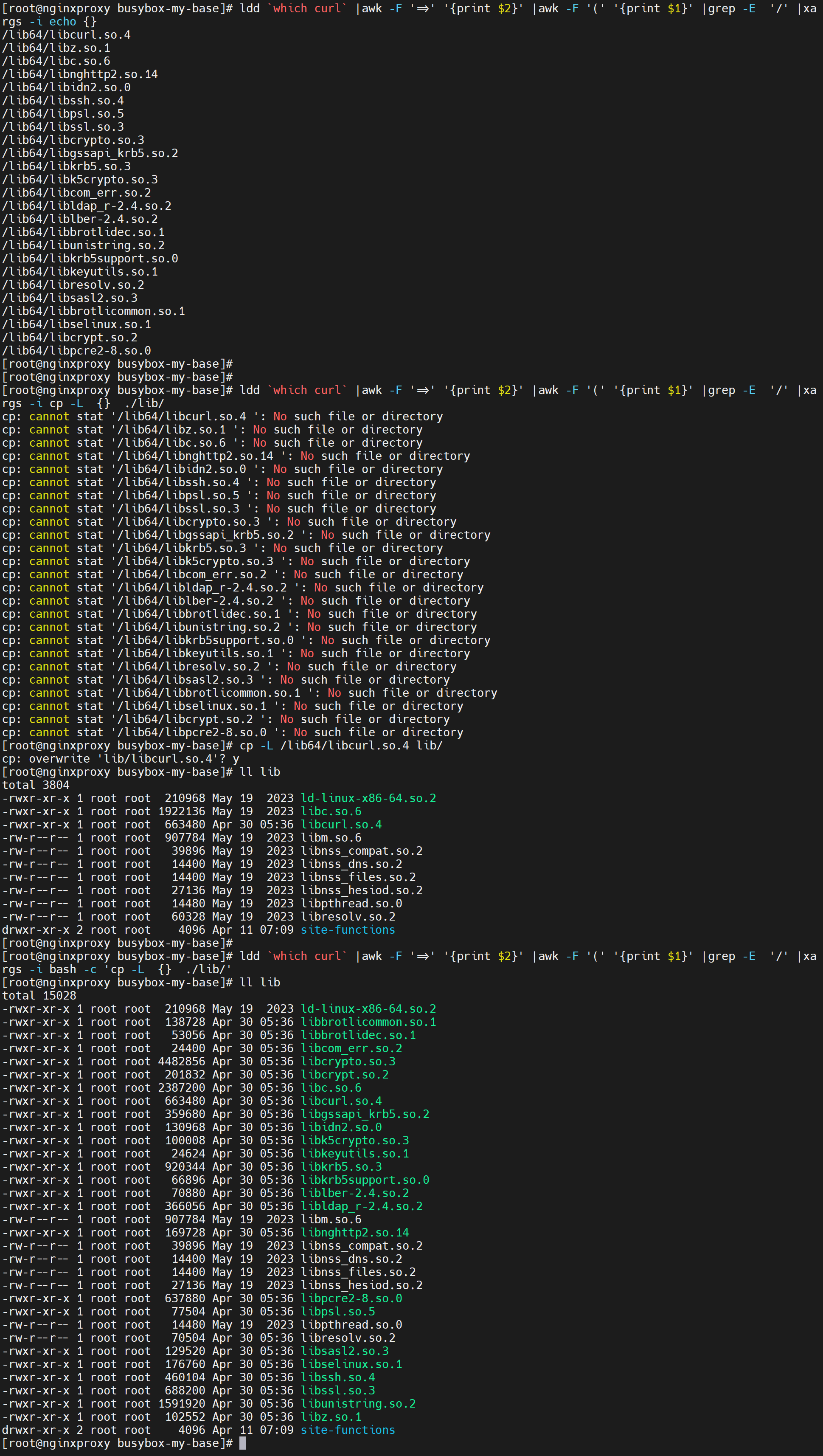Click libz.so.1 filename in final listing
The image size is (823, 1456).
pyautogui.click(x=331, y=1417)
